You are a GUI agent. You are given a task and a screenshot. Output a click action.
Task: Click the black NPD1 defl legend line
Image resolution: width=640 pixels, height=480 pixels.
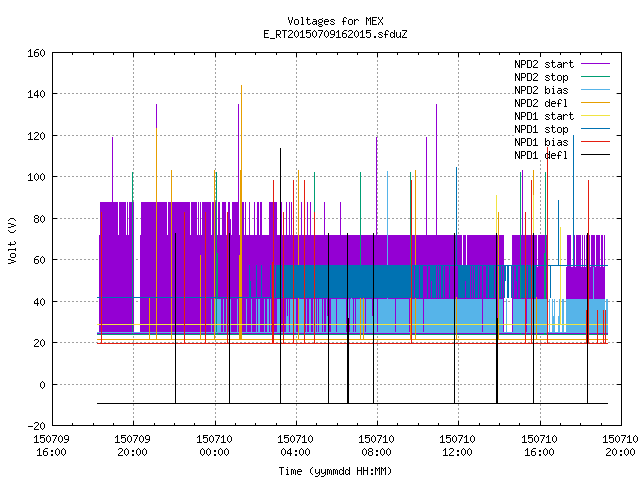tap(595, 155)
